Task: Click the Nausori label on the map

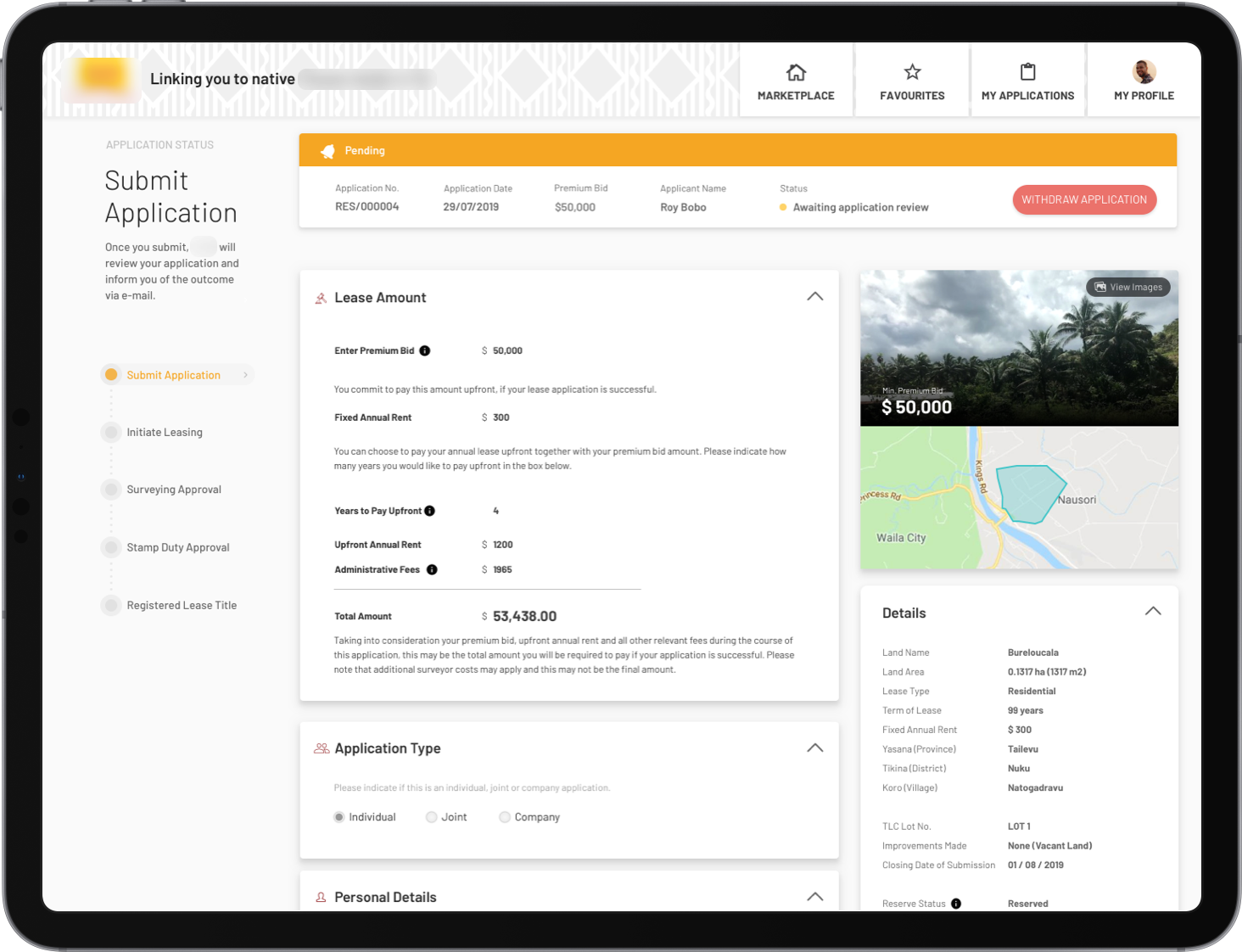Action: 1077,500
